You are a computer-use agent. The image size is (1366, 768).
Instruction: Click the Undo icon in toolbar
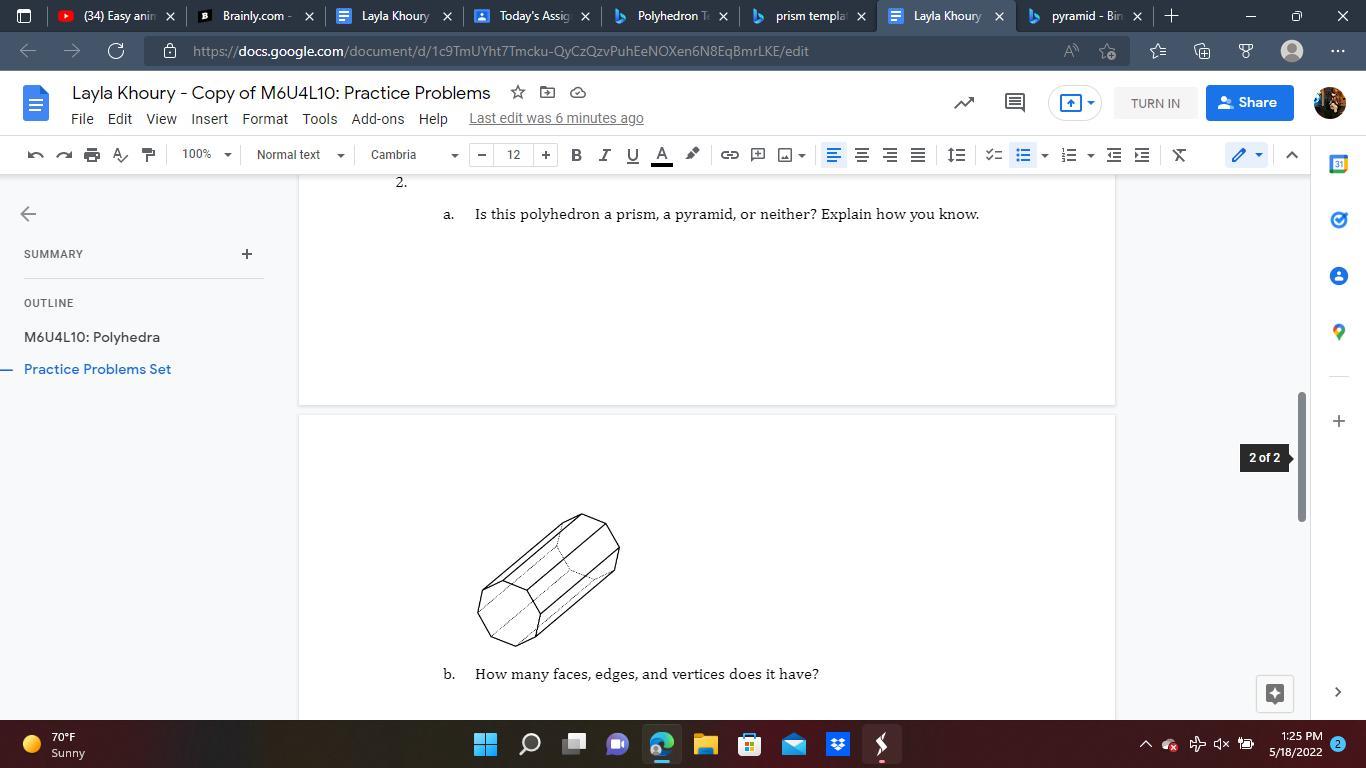click(36, 155)
